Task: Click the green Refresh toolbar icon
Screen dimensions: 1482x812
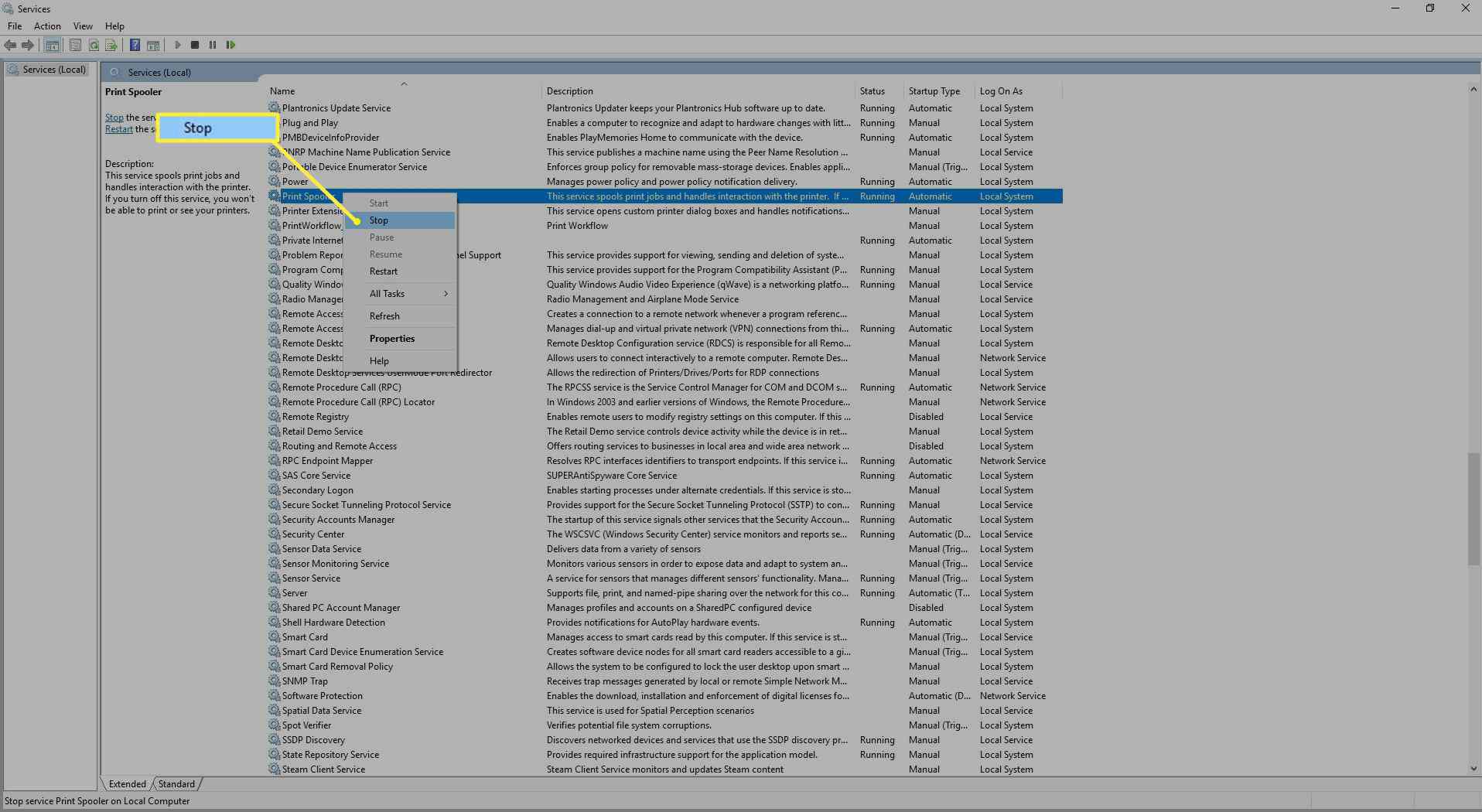Action: 94,45
